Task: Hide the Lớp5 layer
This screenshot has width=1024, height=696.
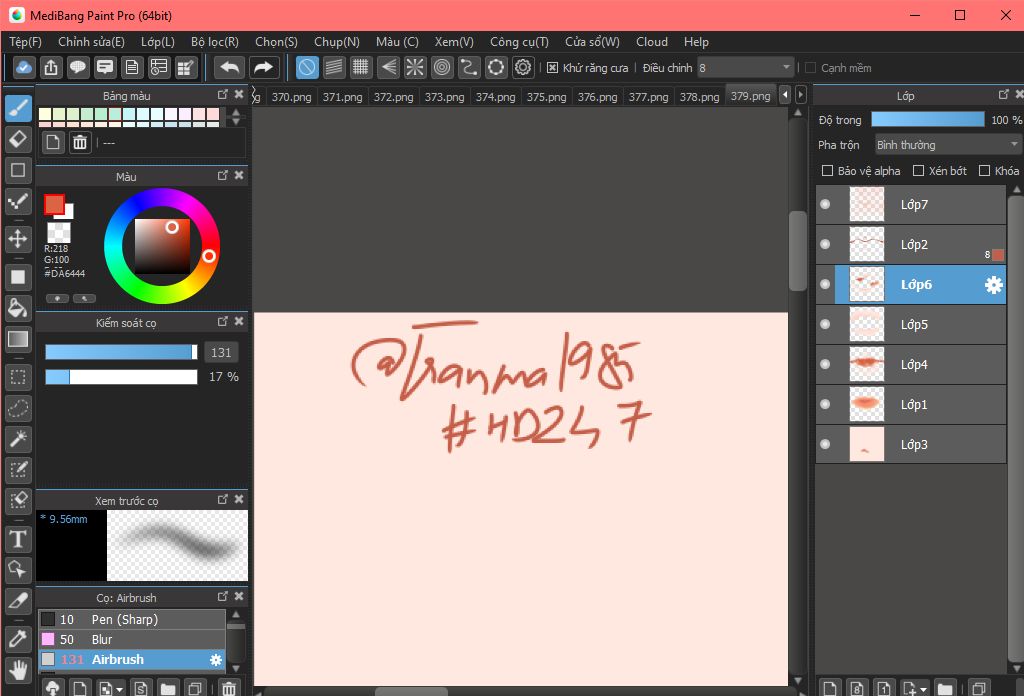Action: (x=825, y=324)
